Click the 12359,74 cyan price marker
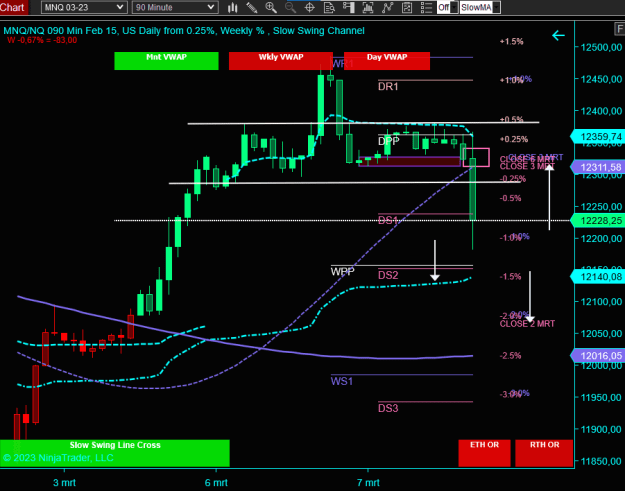Viewport: 625px width, 491px height. [597, 137]
